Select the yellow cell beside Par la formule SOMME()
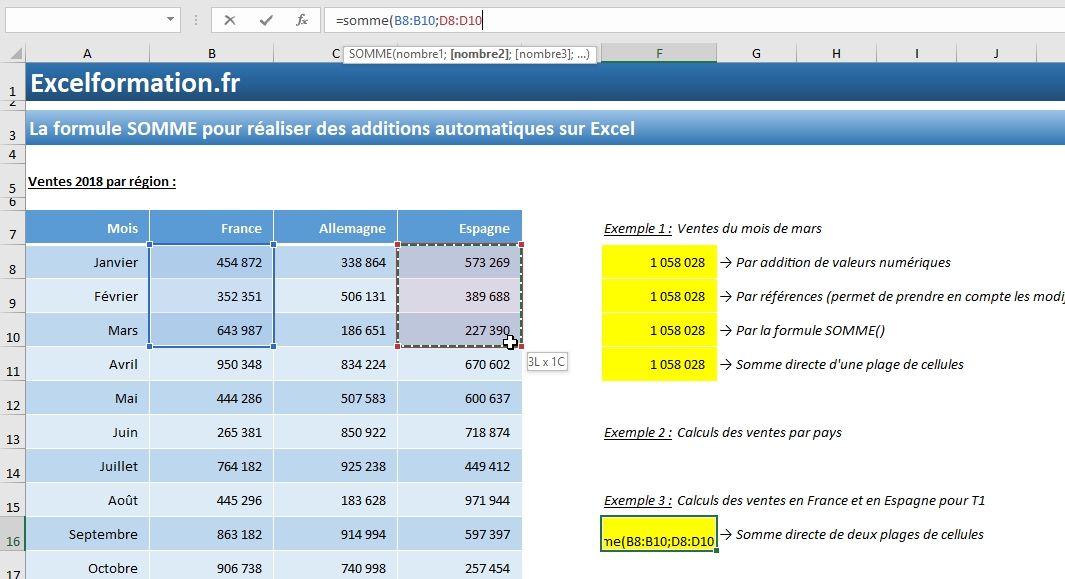This screenshot has height=579, width=1065. pos(659,330)
